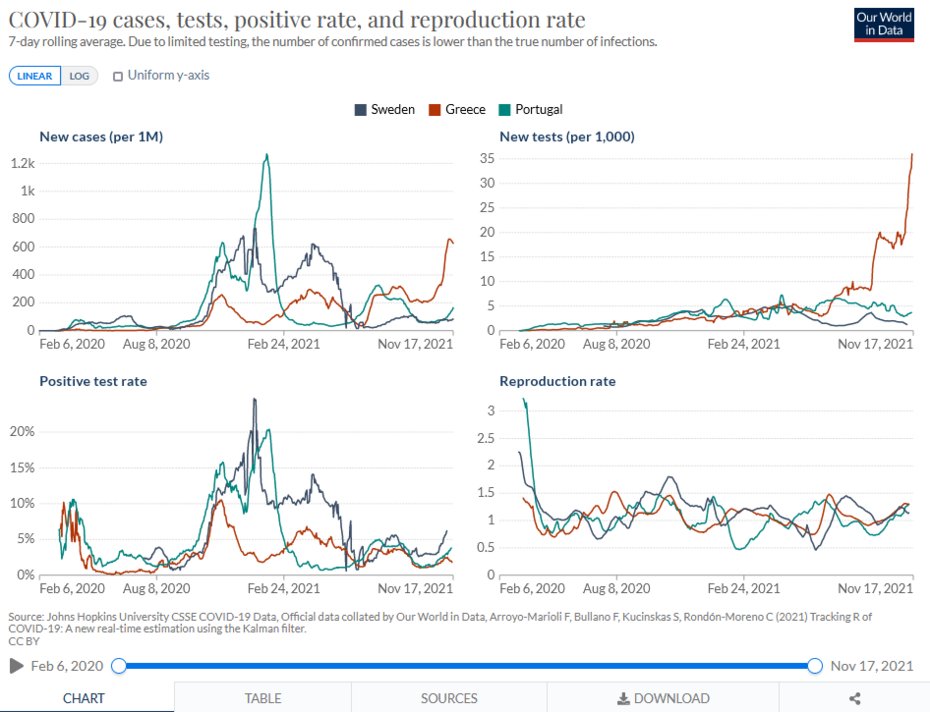Click the Sweden legend color square
Viewport: 930px width, 712px height.
tap(360, 109)
